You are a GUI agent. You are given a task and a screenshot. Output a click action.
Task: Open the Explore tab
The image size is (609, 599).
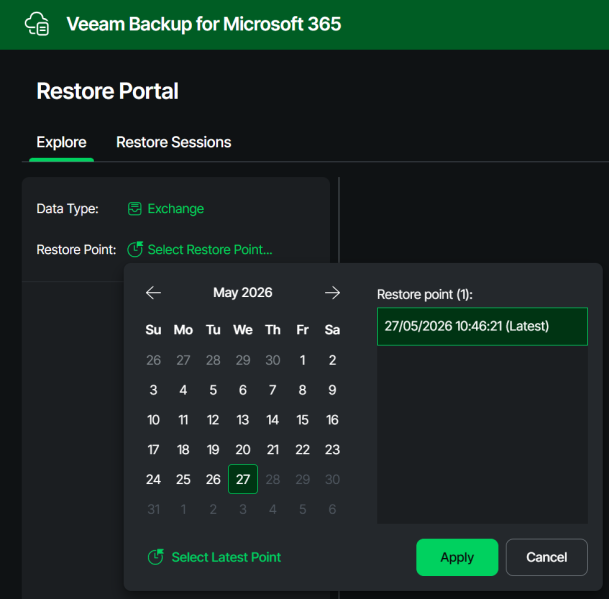[61, 142]
